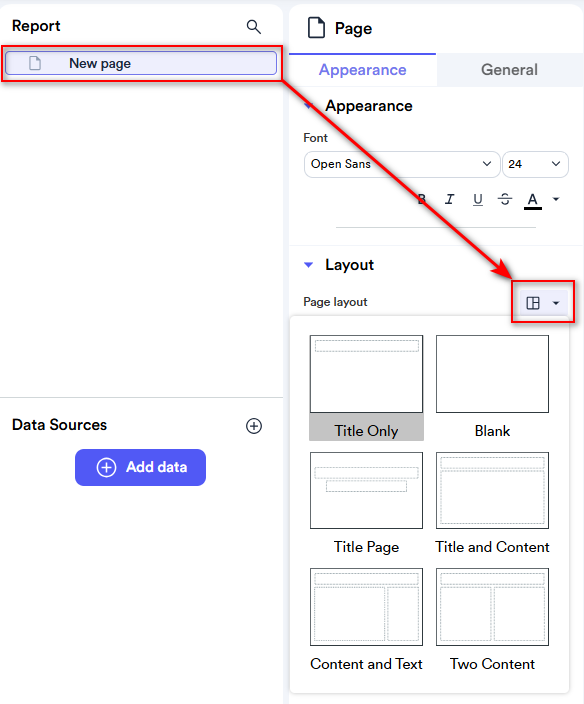Open the font color dropdown arrow
The width and height of the screenshot is (584, 704).
(x=556, y=199)
